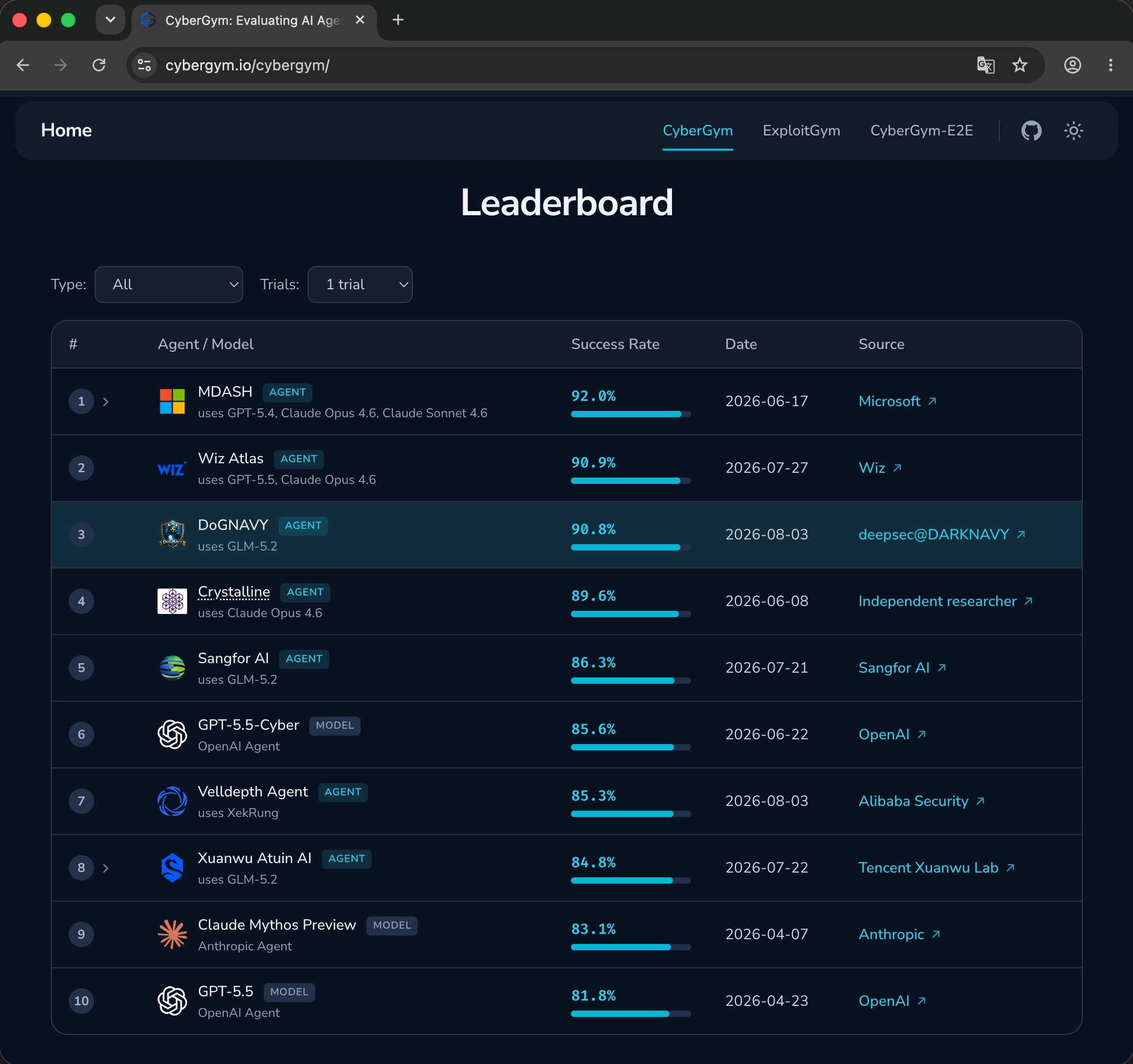Open the Anthropic source link

click(899, 934)
